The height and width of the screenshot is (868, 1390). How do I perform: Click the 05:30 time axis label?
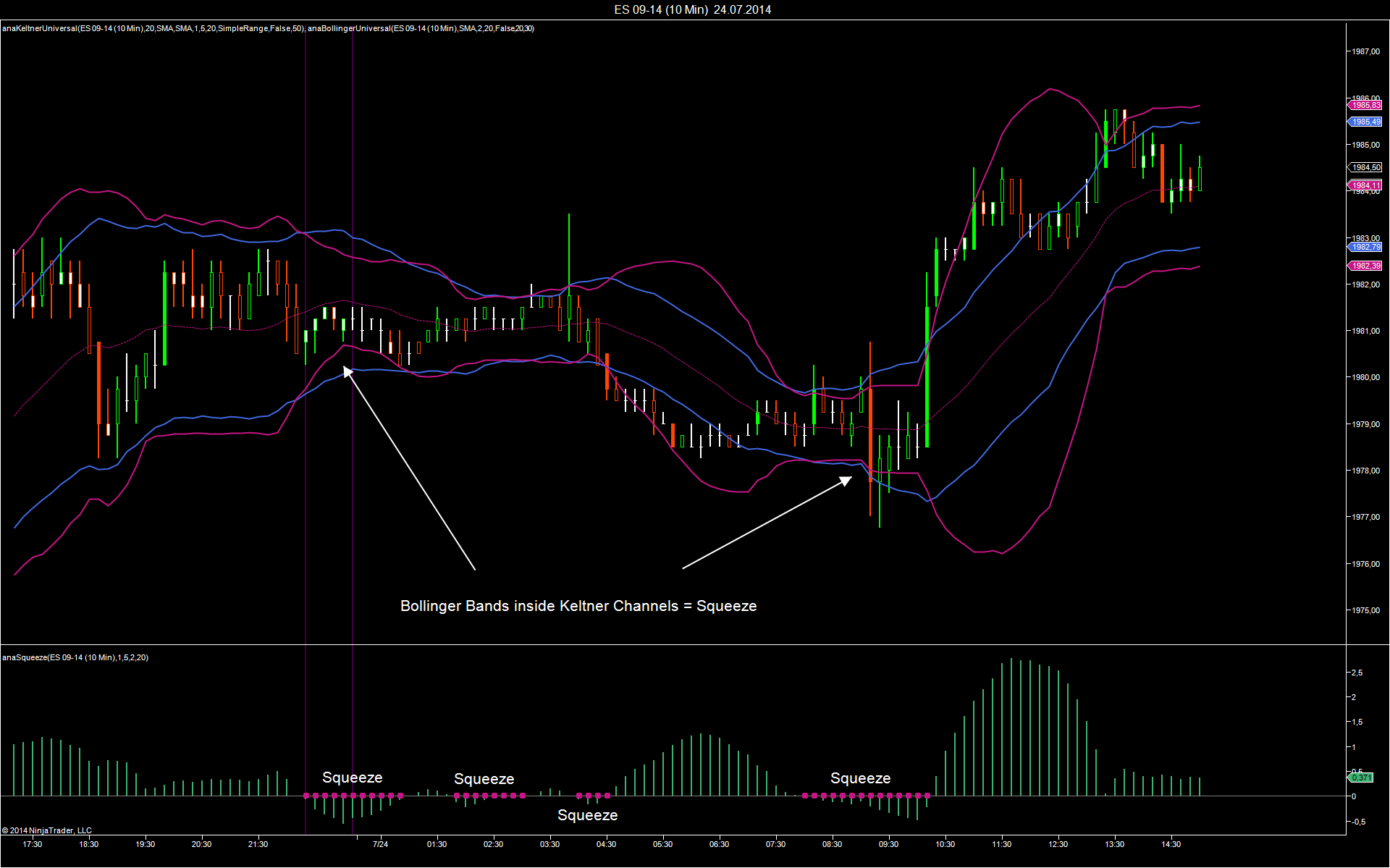(x=663, y=844)
